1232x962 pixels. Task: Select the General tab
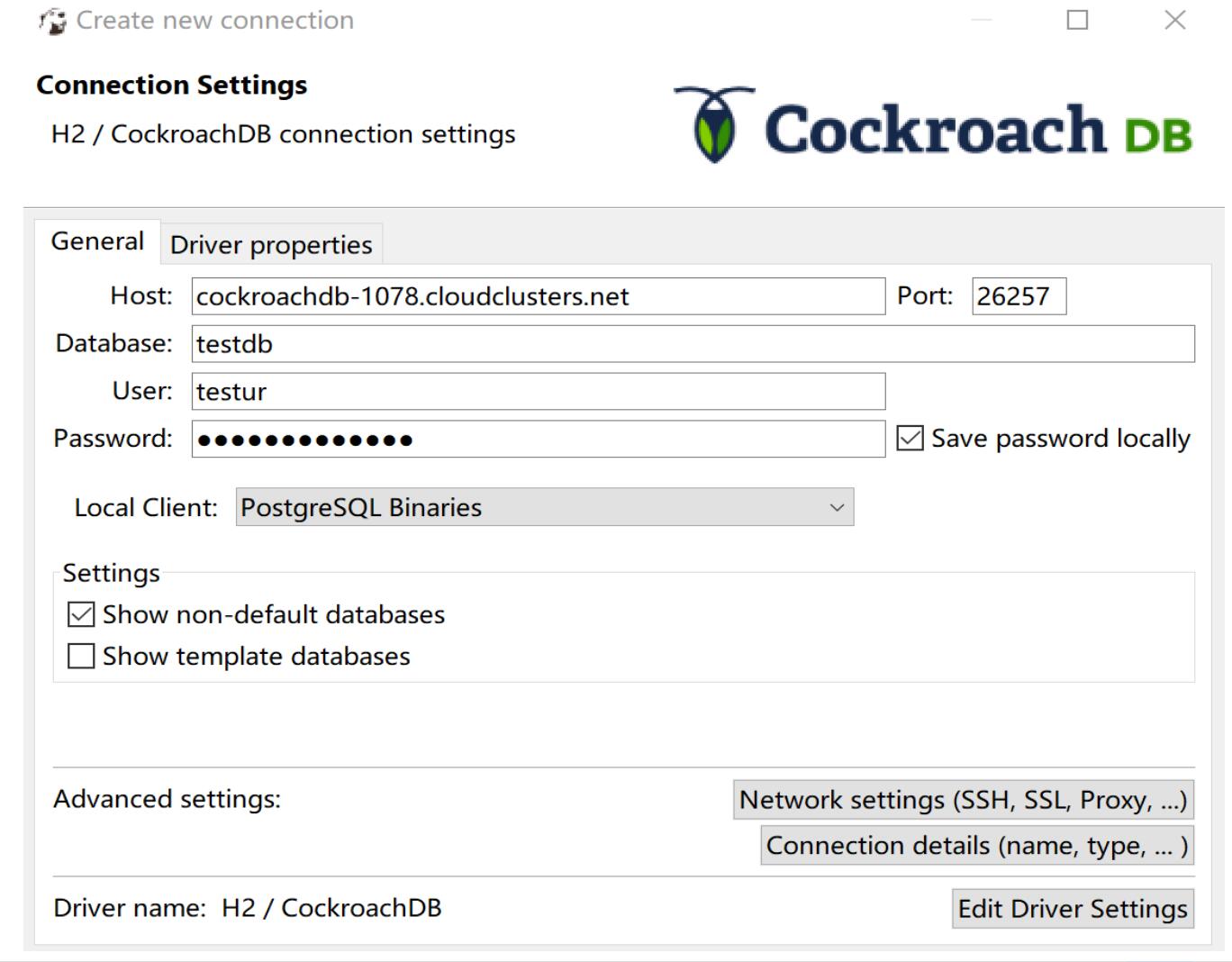pyautogui.click(x=97, y=240)
